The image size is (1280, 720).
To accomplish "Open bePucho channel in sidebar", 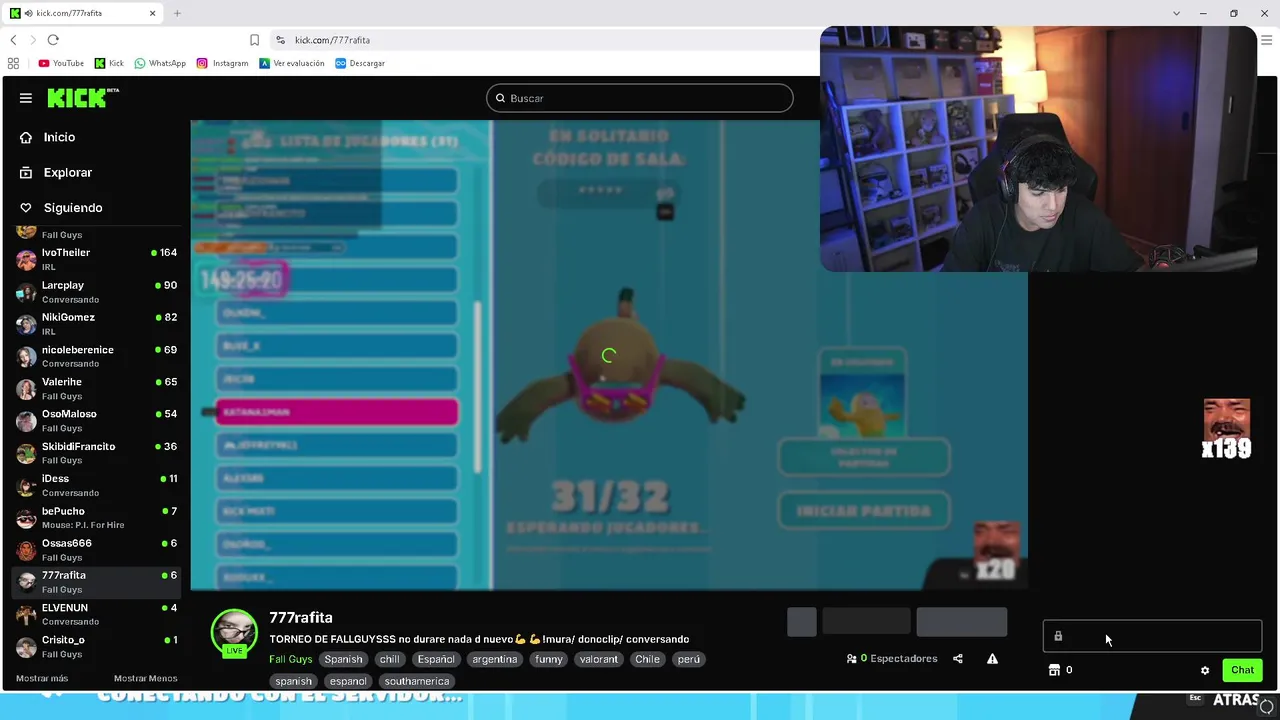I will pos(96,518).
